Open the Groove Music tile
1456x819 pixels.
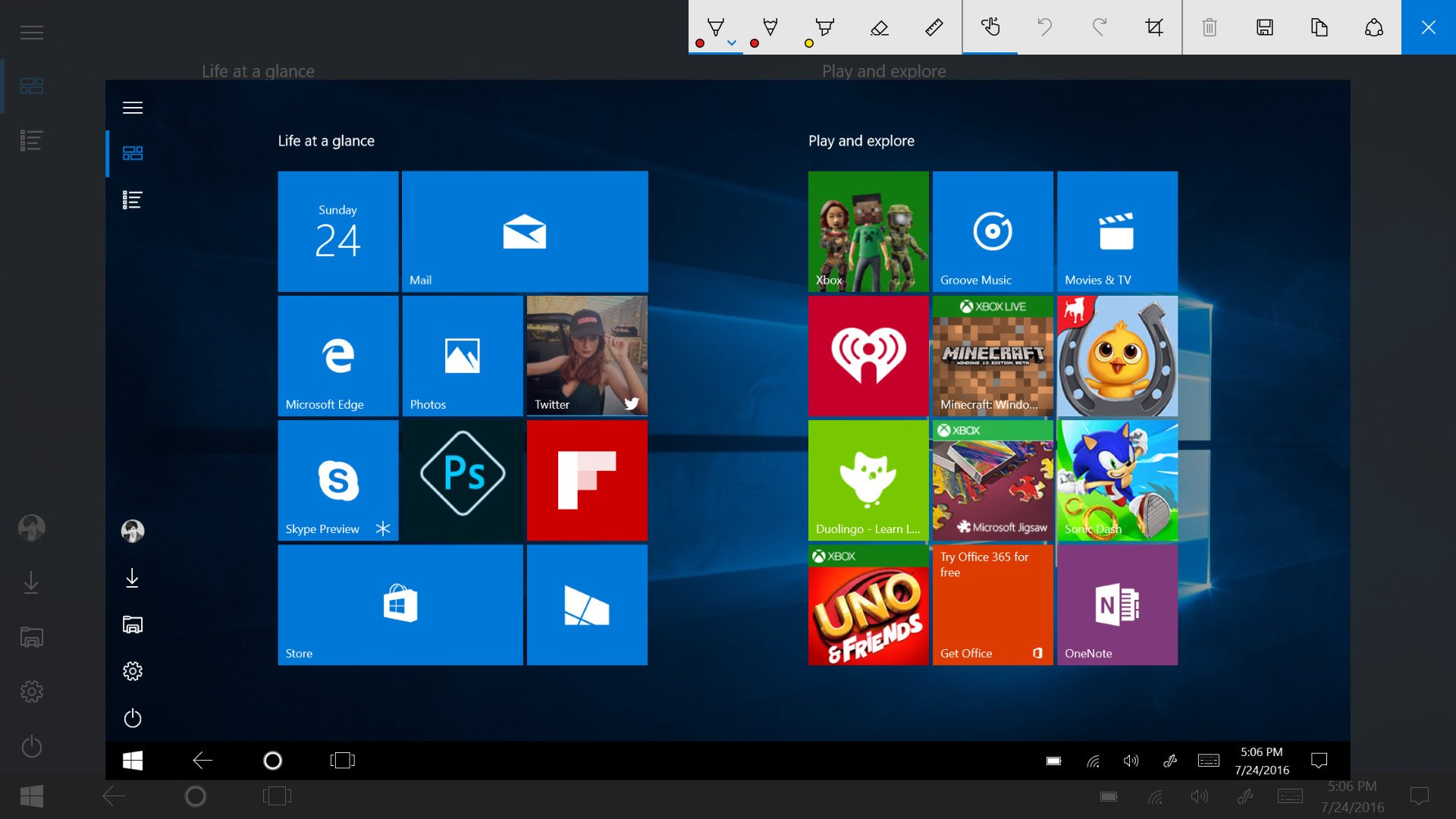pos(993,231)
